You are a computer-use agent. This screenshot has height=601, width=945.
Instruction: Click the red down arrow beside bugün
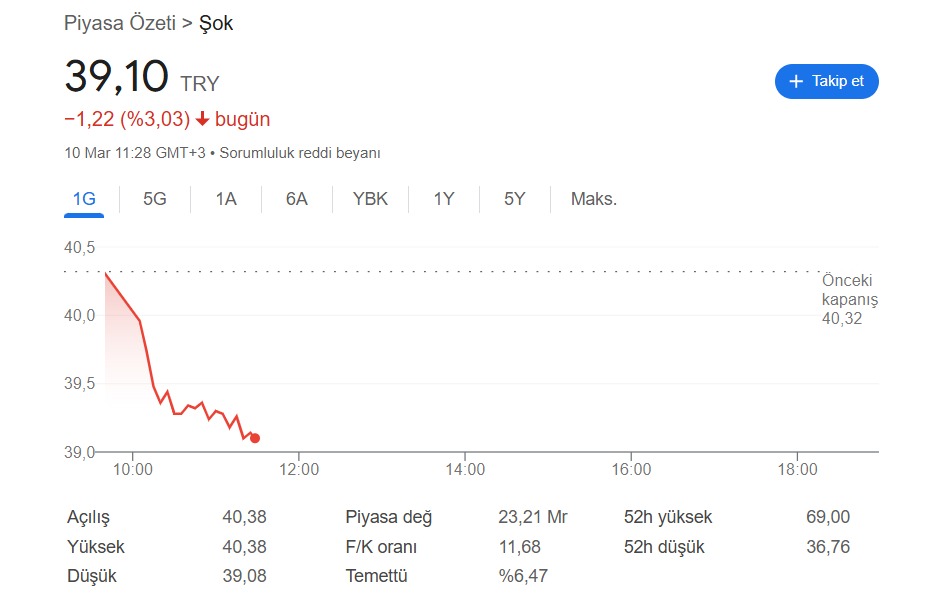(x=202, y=119)
